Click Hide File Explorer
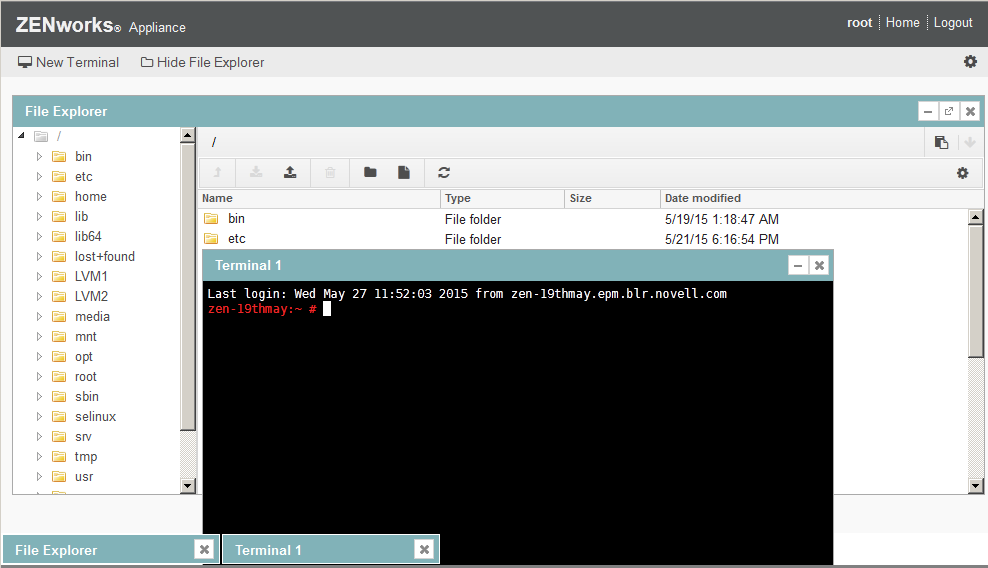Image resolution: width=988 pixels, height=568 pixels. pyautogui.click(x=202, y=62)
